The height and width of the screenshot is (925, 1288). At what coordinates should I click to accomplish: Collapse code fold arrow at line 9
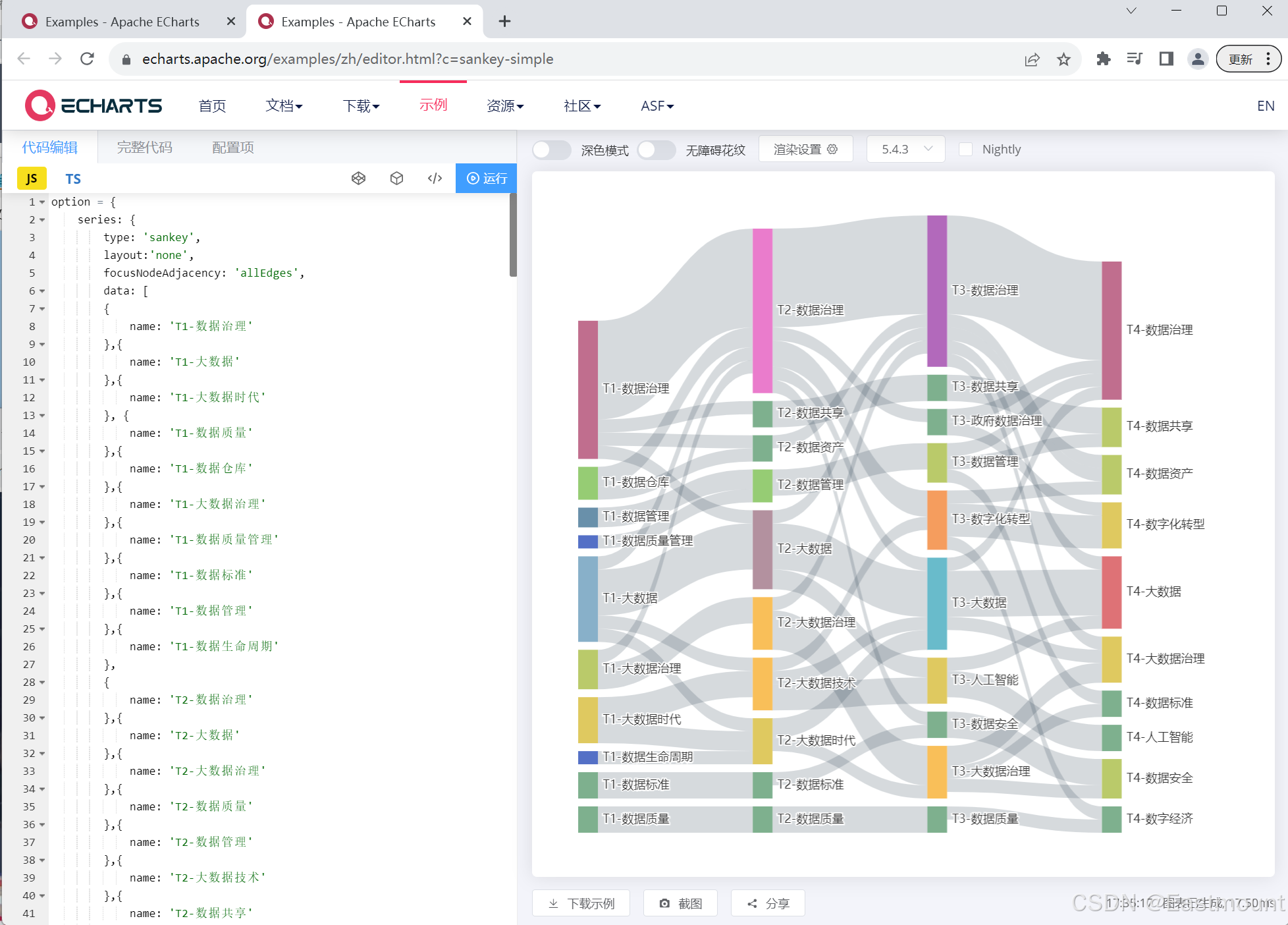(x=42, y=344)
